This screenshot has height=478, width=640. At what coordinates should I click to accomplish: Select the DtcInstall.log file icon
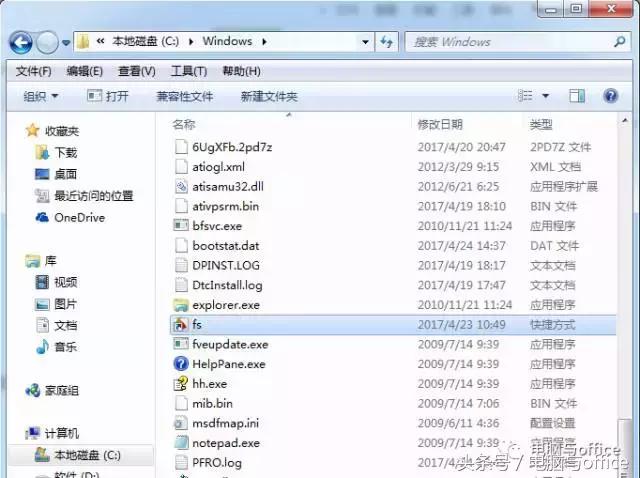pyautogui.click(x=181, y=285)
